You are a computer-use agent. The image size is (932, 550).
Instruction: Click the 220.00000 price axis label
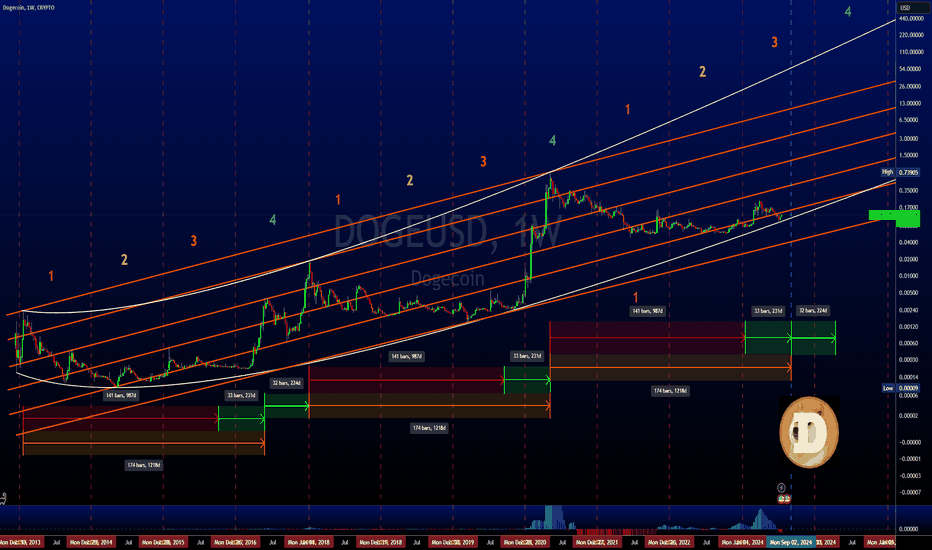(x=911, y=35)
